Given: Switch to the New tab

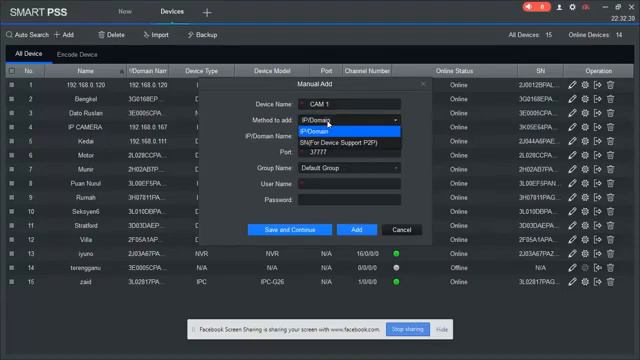Looking at the screenshot, I should [x=125, y=12].
